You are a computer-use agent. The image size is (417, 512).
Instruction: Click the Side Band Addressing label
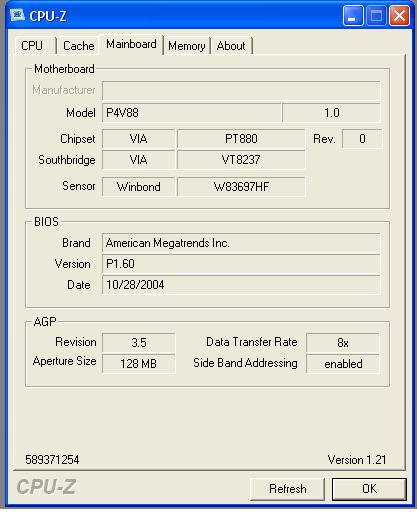pos(245,363)
